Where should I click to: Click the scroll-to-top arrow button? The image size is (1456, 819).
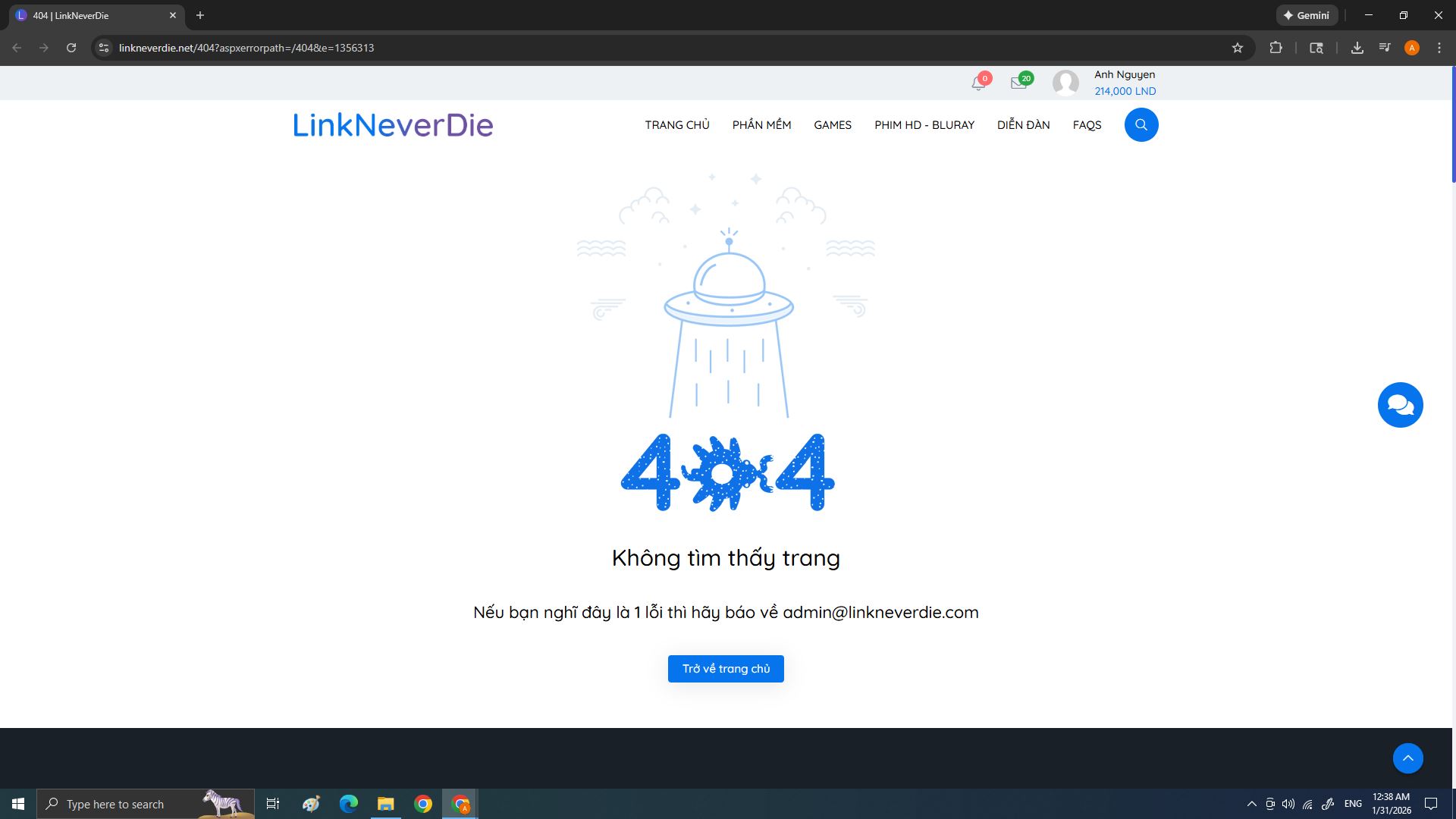point(1407,758)
